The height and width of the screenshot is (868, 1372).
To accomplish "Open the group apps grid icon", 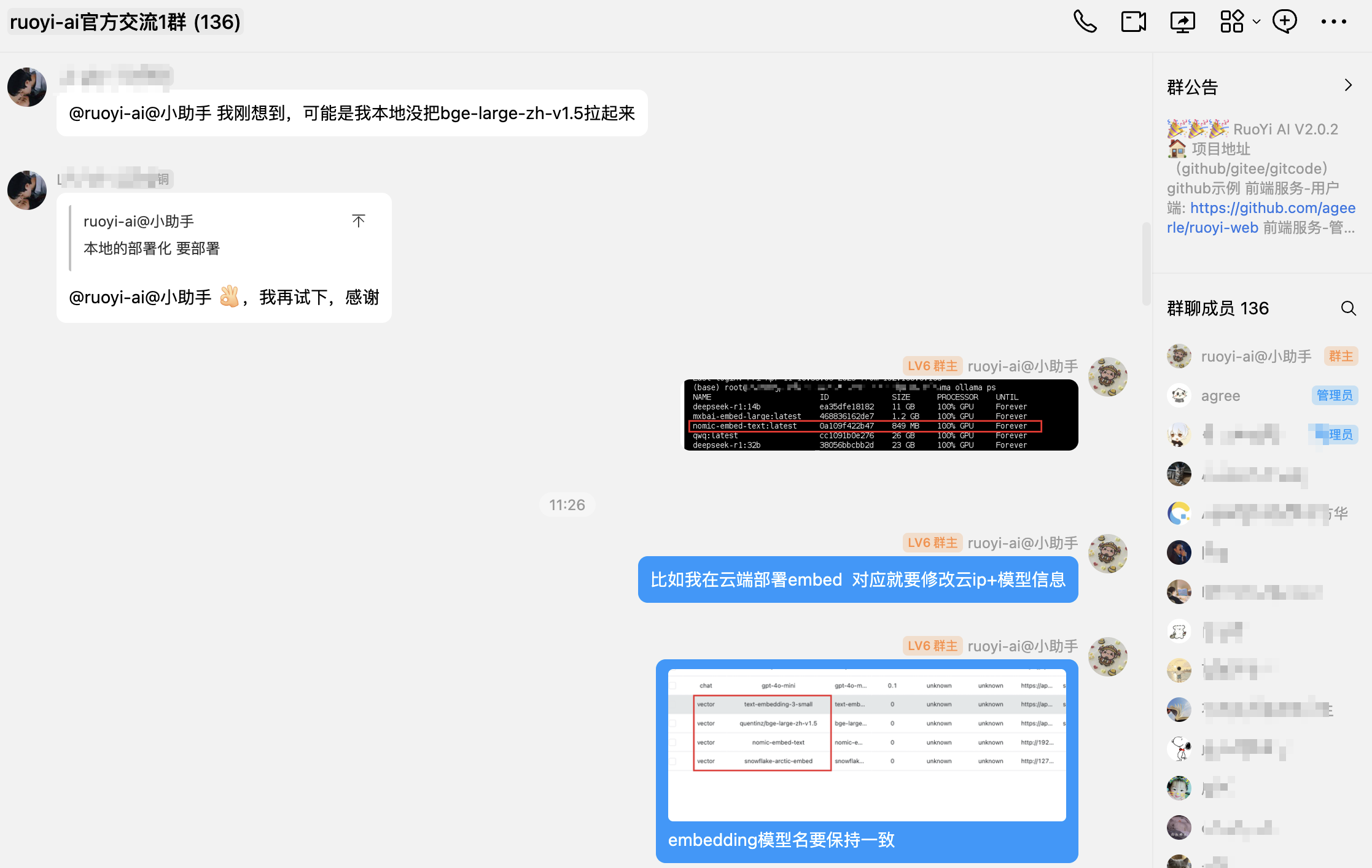I will 1231,22.
